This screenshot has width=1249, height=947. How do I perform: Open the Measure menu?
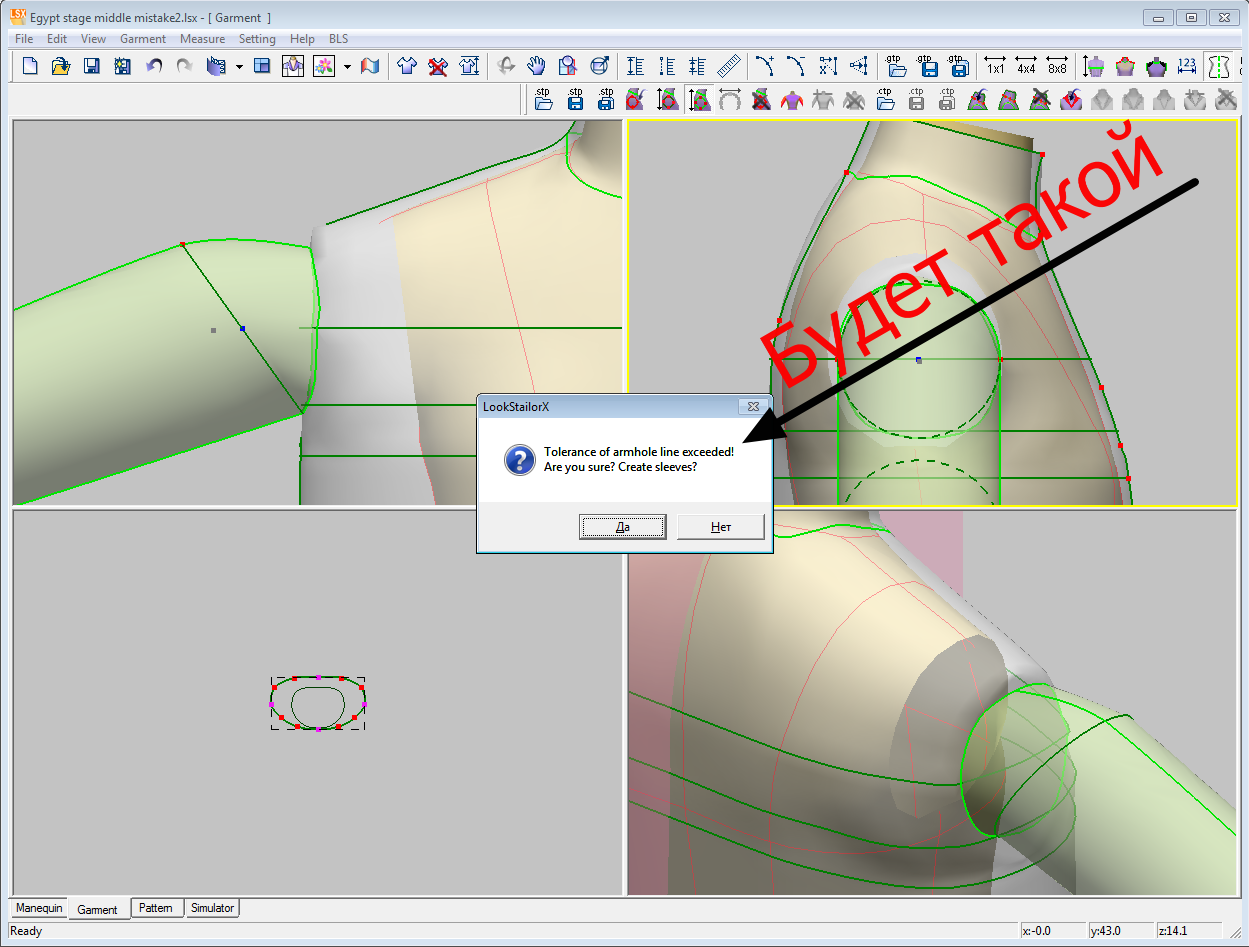202,39
